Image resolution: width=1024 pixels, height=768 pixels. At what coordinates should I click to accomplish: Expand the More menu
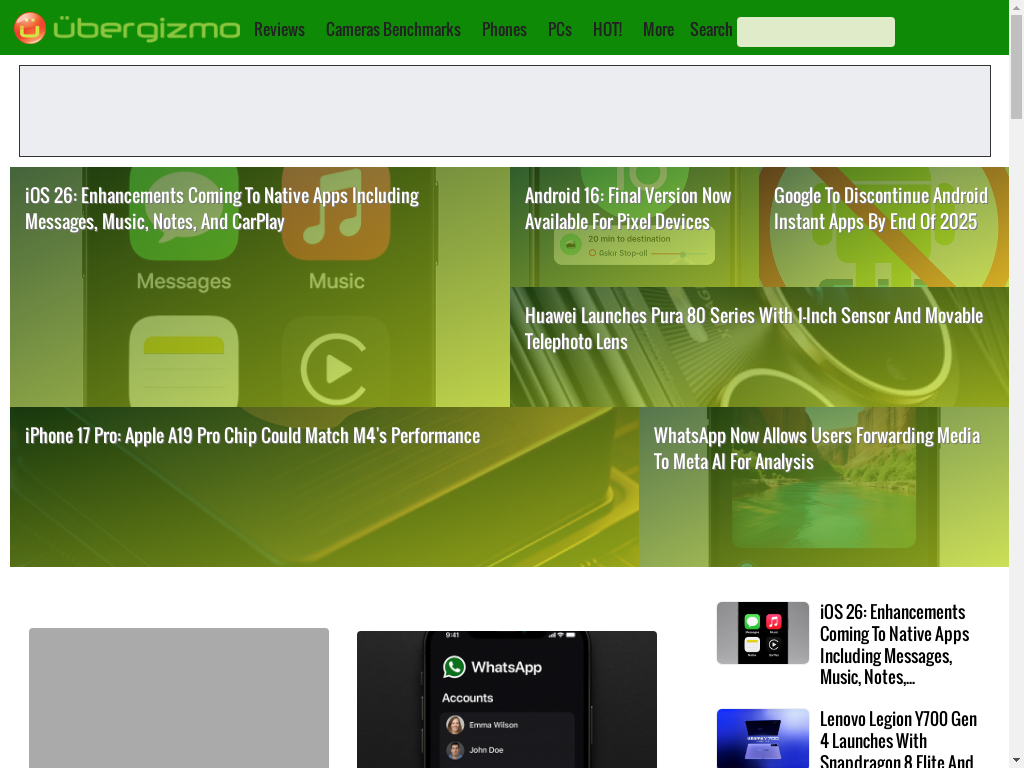point(658,29)
